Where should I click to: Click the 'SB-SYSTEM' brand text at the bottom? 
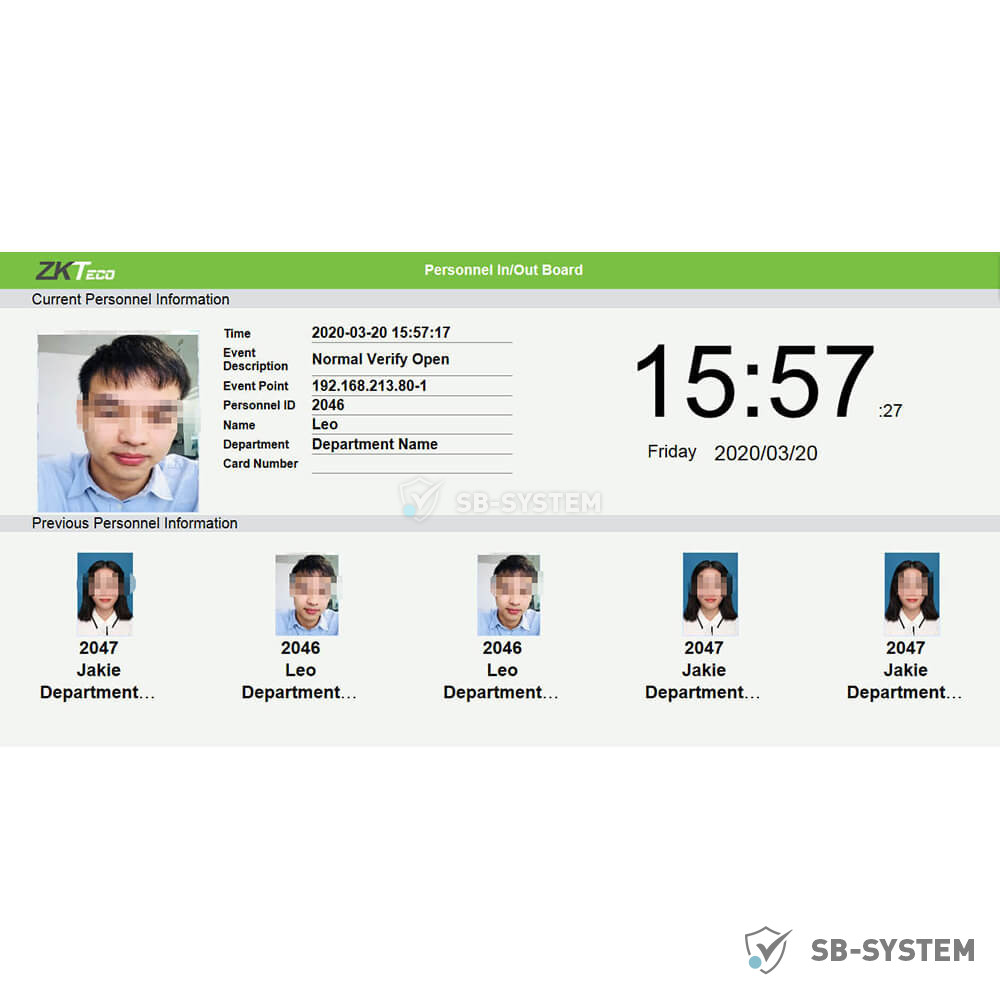click(893, 950)
